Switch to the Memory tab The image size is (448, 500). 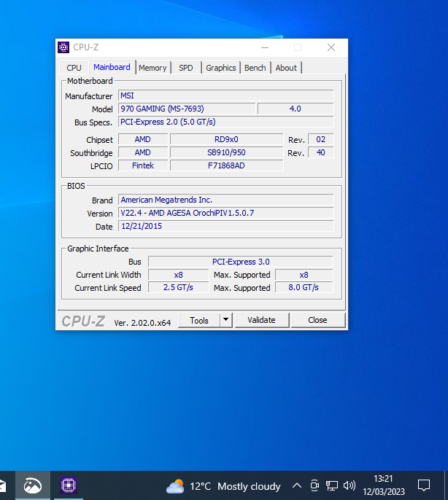[x=153, y=68]
